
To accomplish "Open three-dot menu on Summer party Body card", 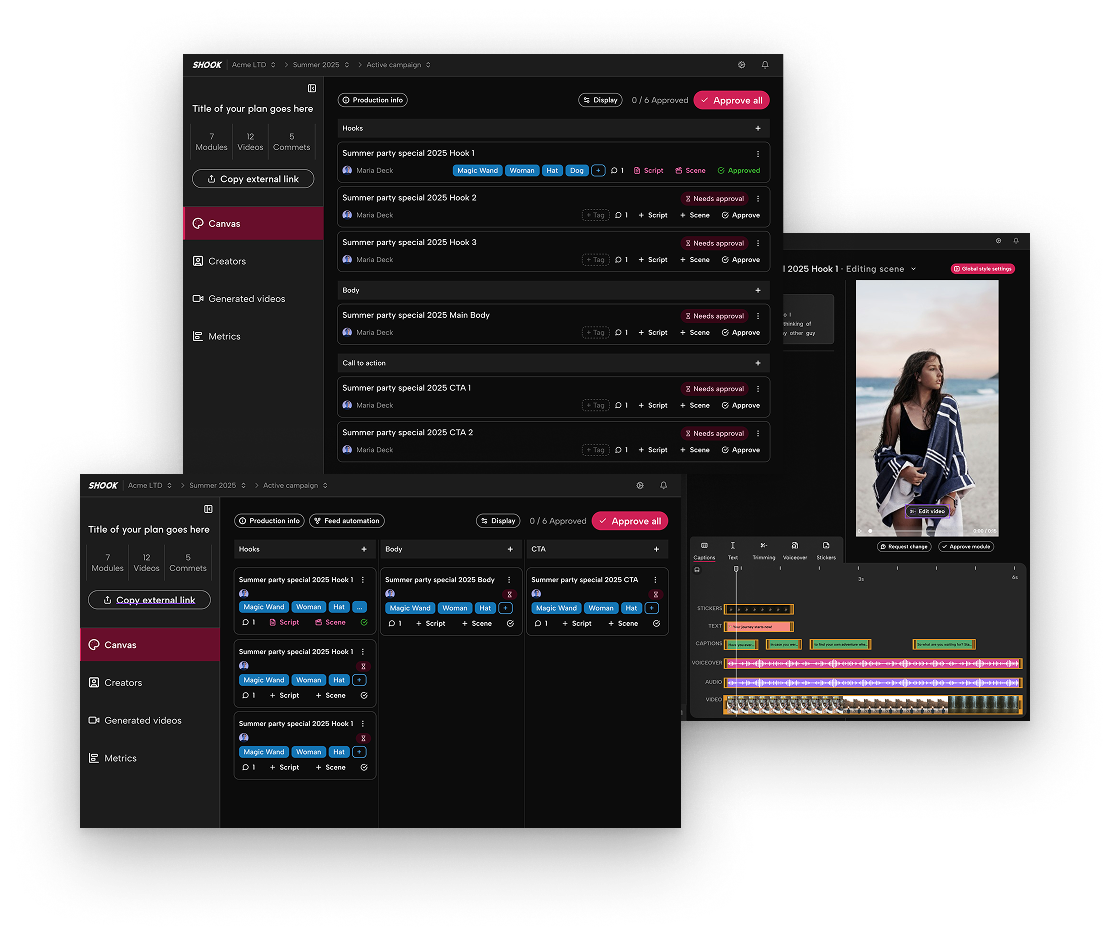I will [509, 580].
